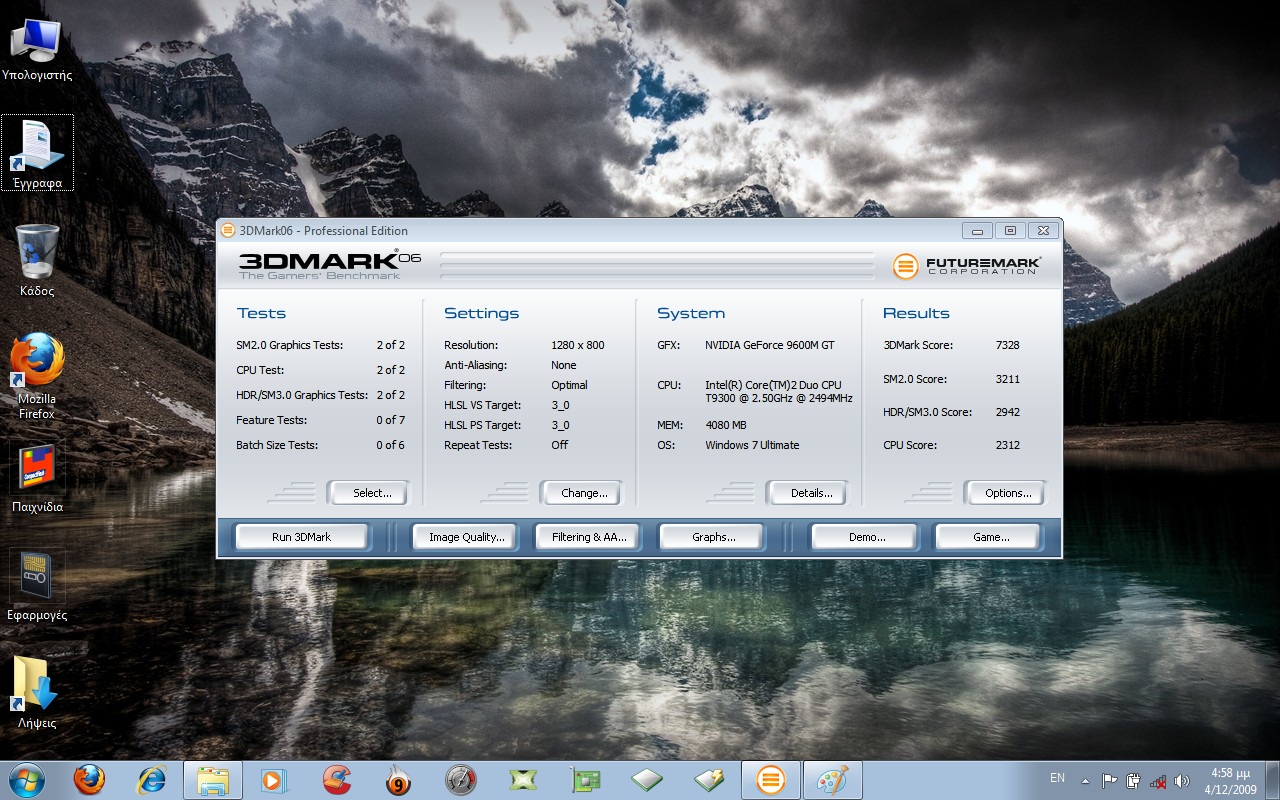
Task: Open the Λήψεις downloads folder
Action: [x=37, y=692]
